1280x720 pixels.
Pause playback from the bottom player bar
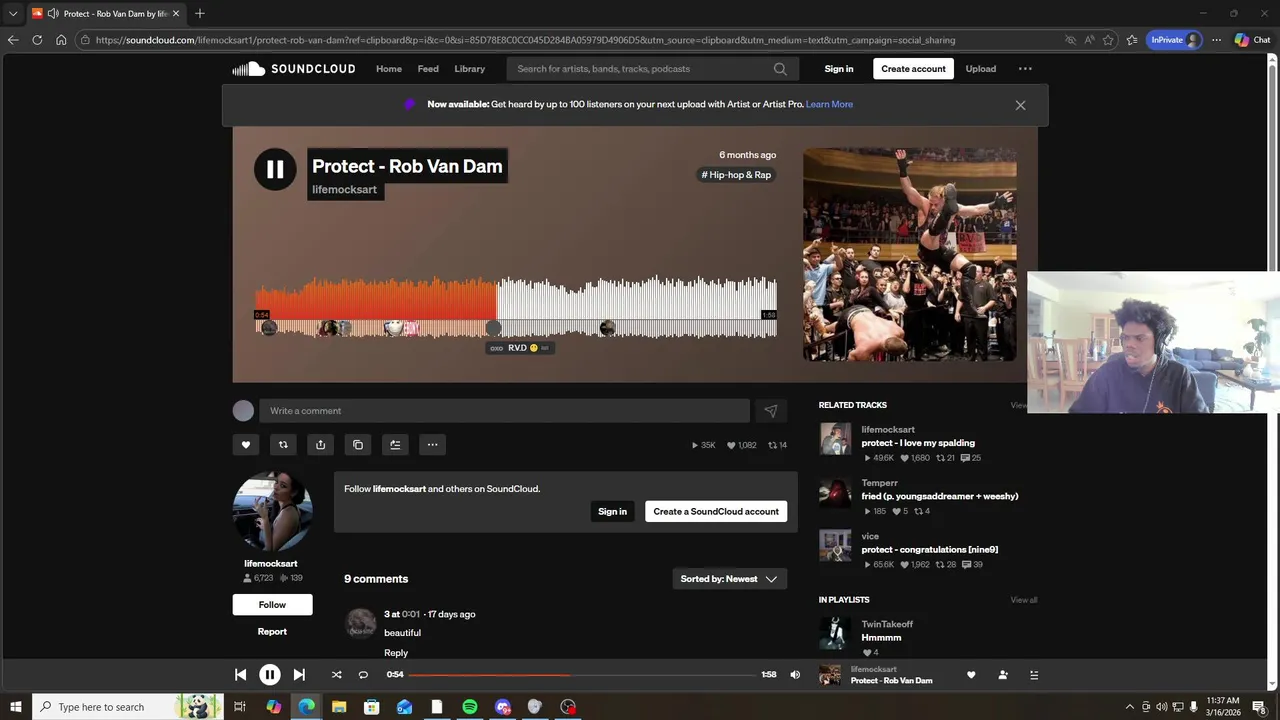click(x=269, y=675)
